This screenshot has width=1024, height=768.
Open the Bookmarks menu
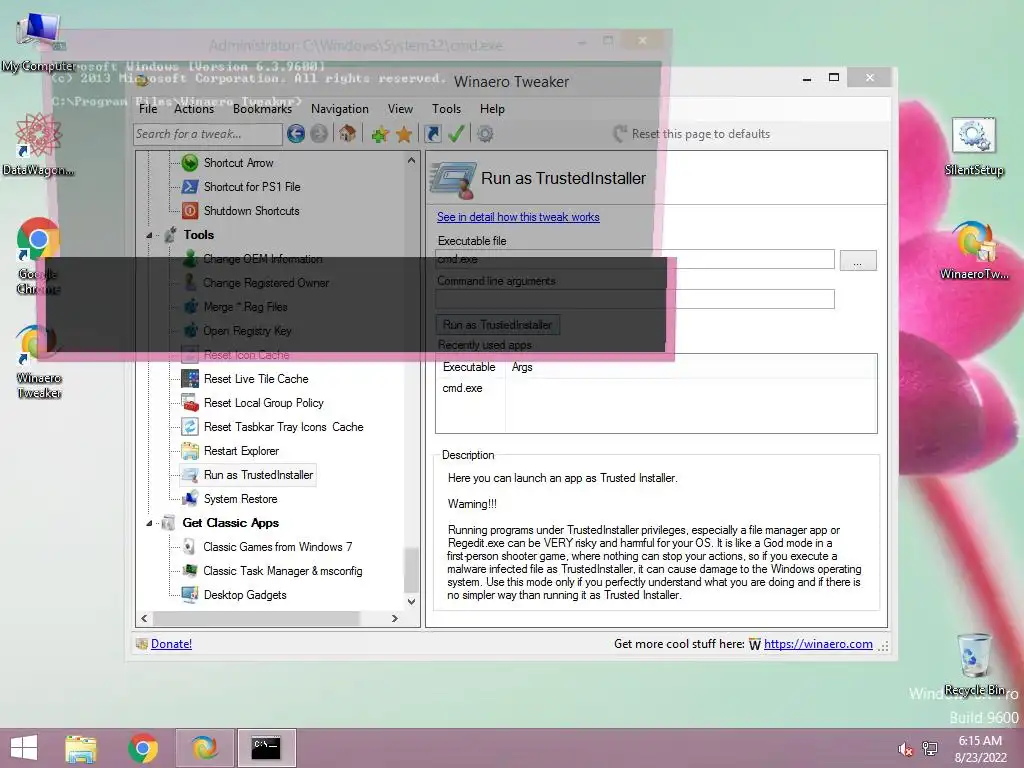pos(263,109)
